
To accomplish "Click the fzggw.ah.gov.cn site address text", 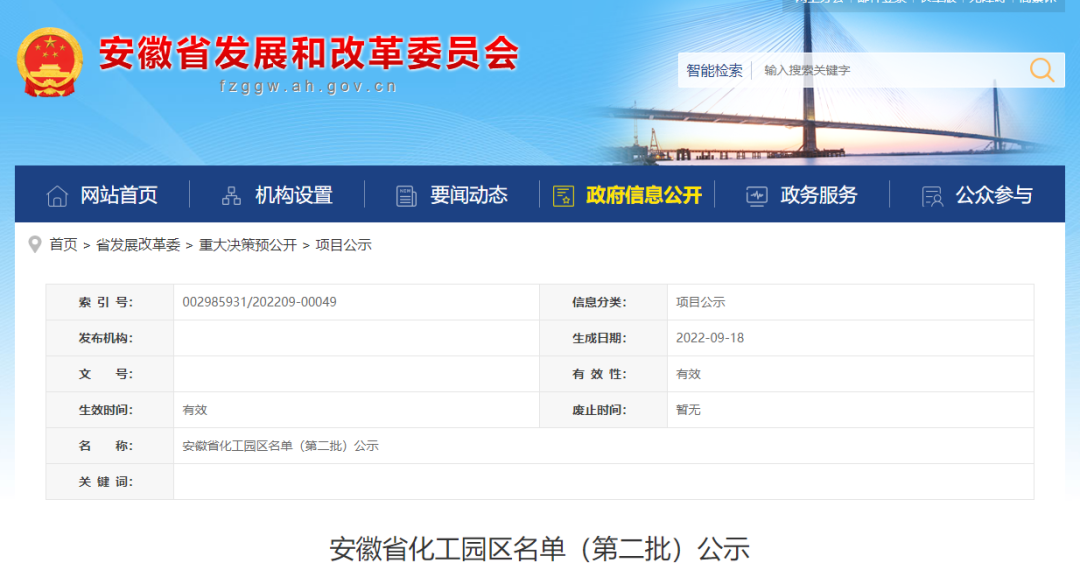I will click(309, 86).
